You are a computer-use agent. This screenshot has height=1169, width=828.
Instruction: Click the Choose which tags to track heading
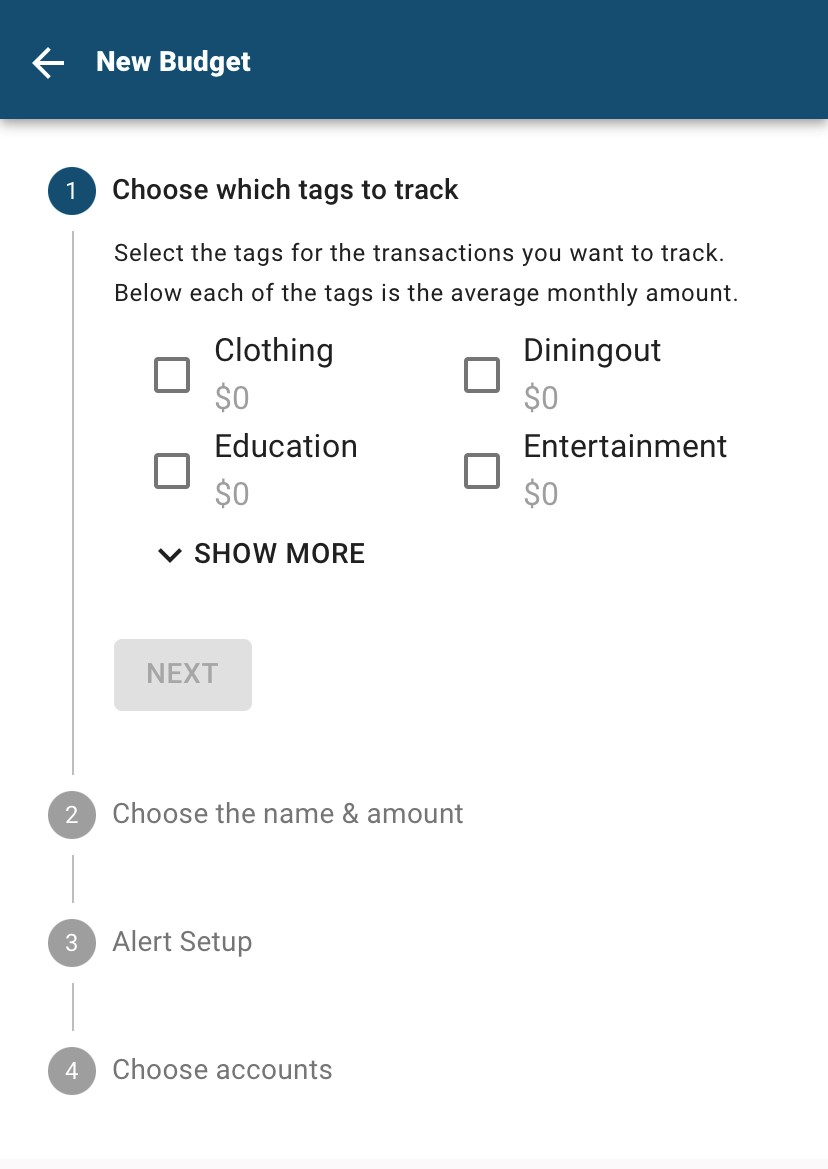[x=285, y=190]
